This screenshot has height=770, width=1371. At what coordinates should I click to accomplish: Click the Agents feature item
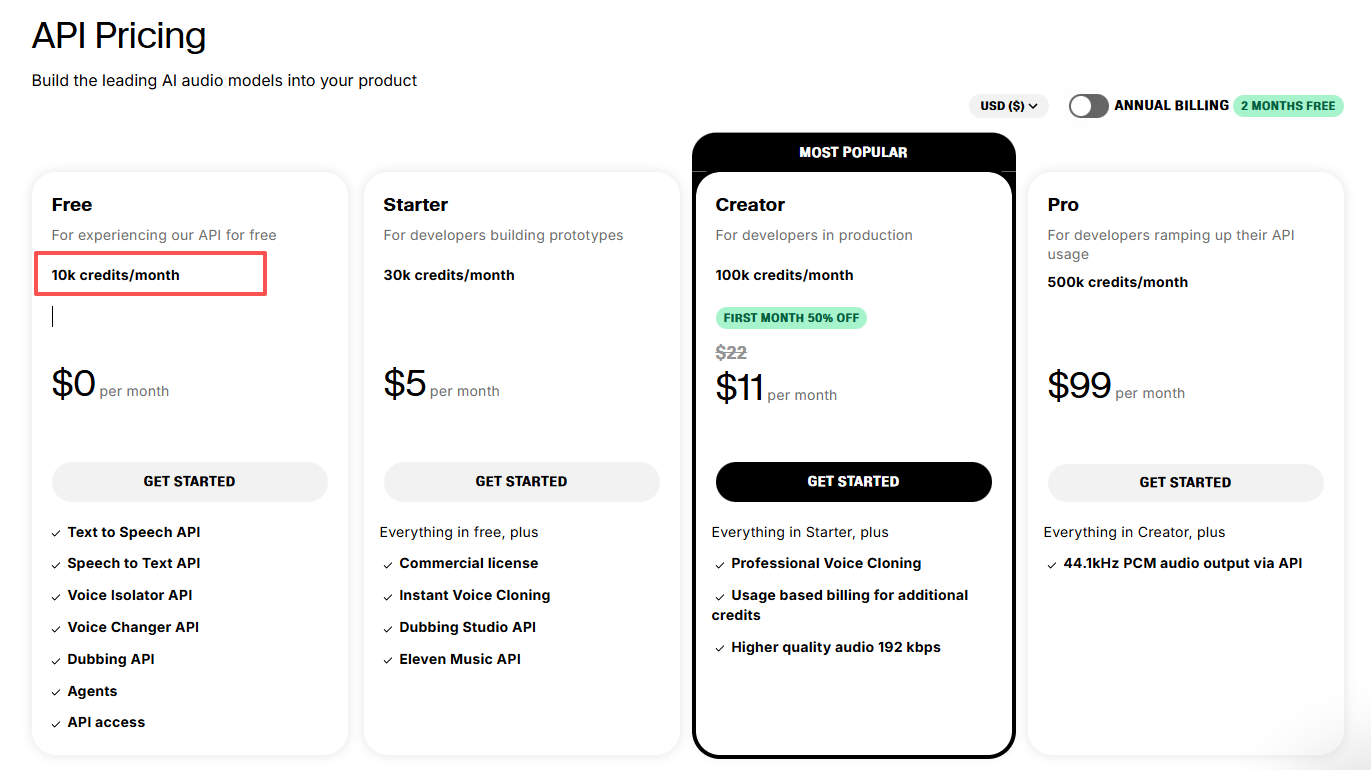click(x=92, y=691)
